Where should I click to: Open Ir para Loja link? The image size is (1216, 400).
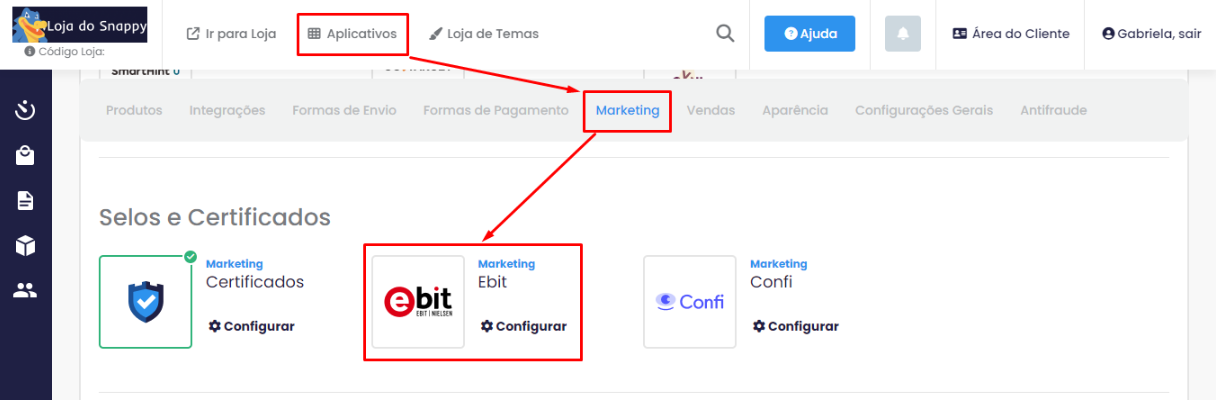231,34
